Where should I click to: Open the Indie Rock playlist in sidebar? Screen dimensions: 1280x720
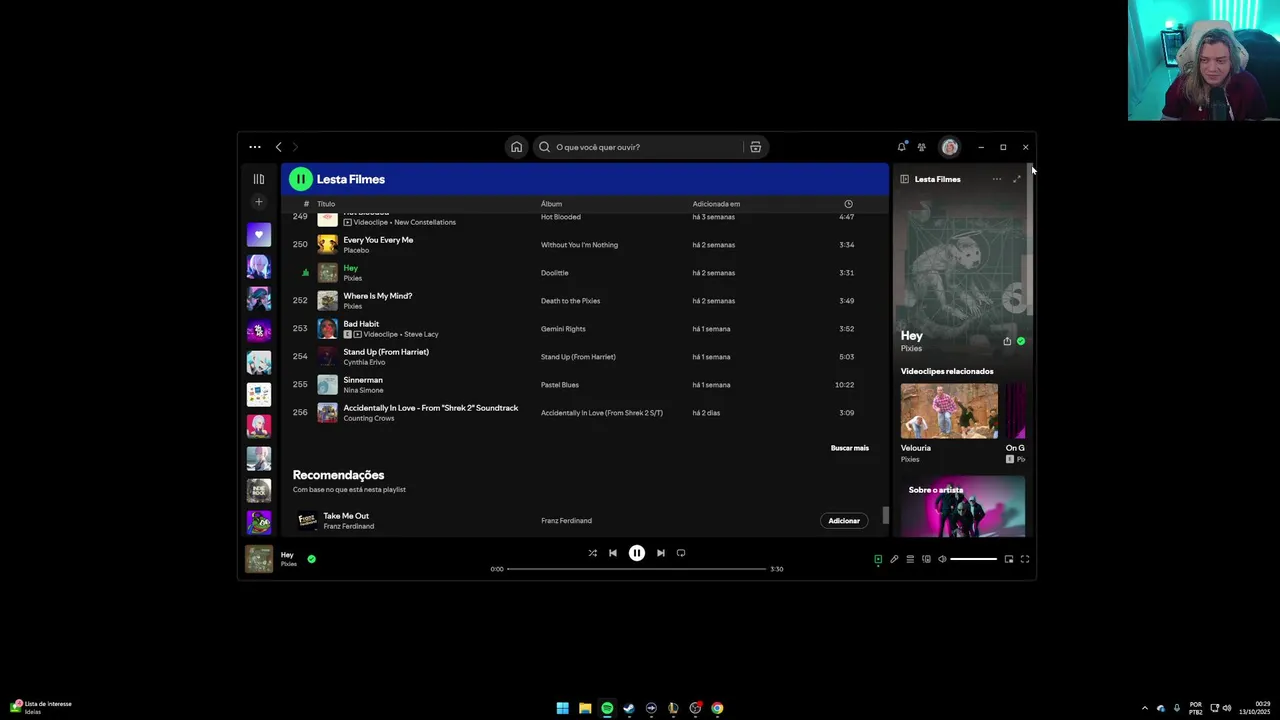click(259, 490)
